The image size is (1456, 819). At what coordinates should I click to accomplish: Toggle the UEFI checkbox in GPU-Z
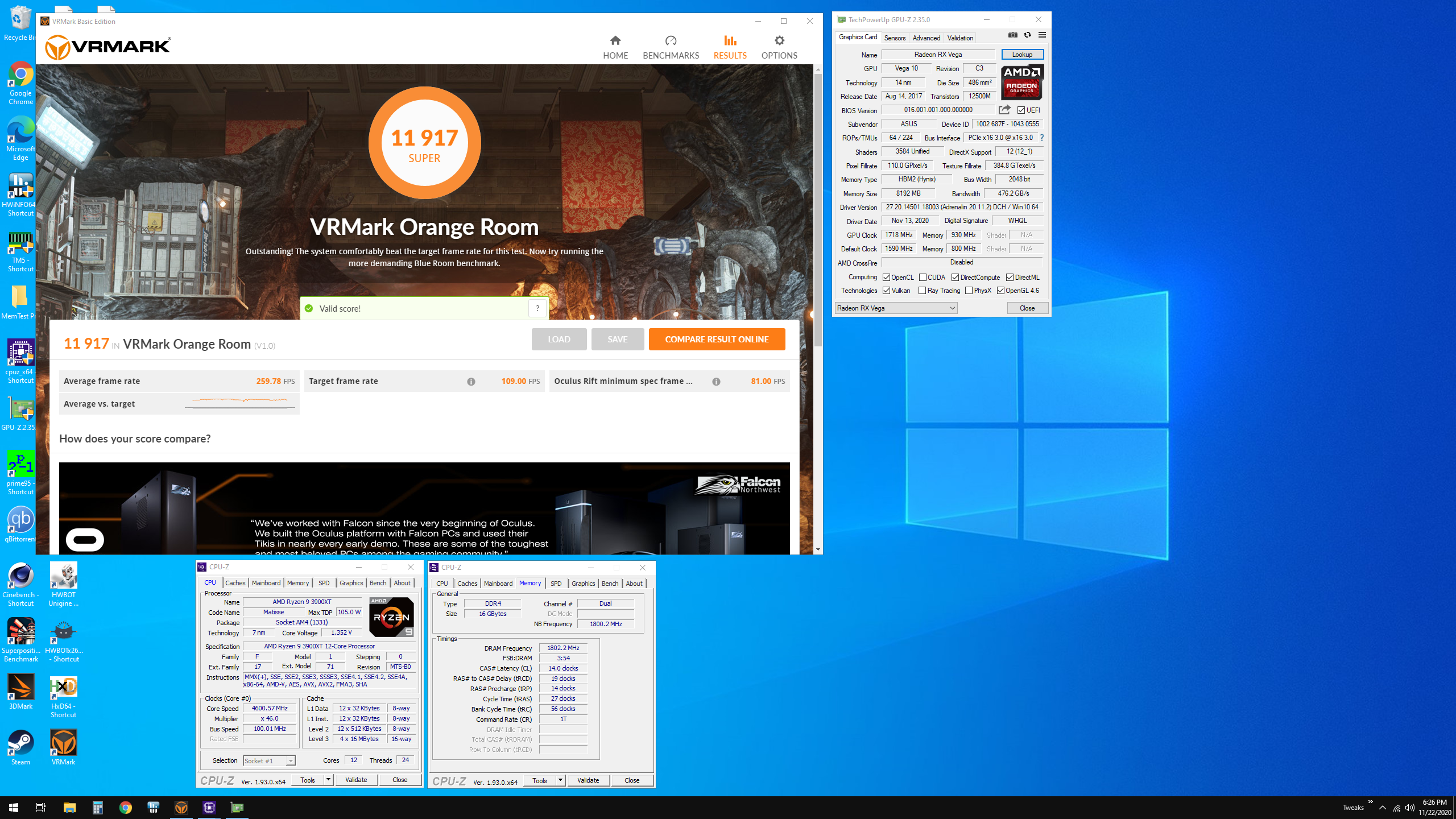pos(1021,110)
